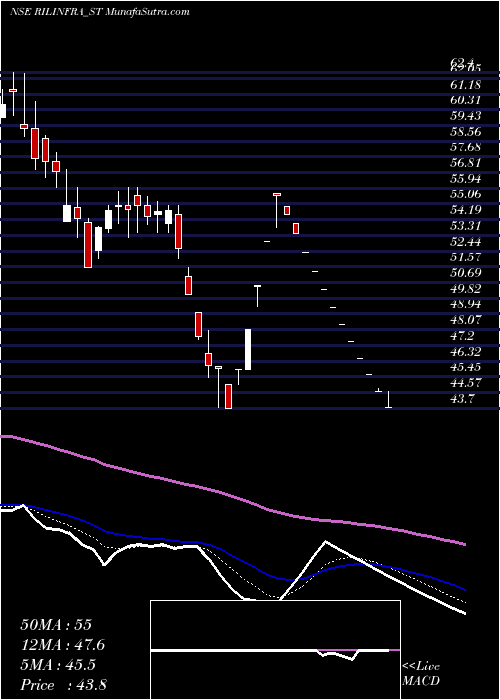500x700 pixels.
Task: Click the 49.82 price axis label
Action: [466, 289]
